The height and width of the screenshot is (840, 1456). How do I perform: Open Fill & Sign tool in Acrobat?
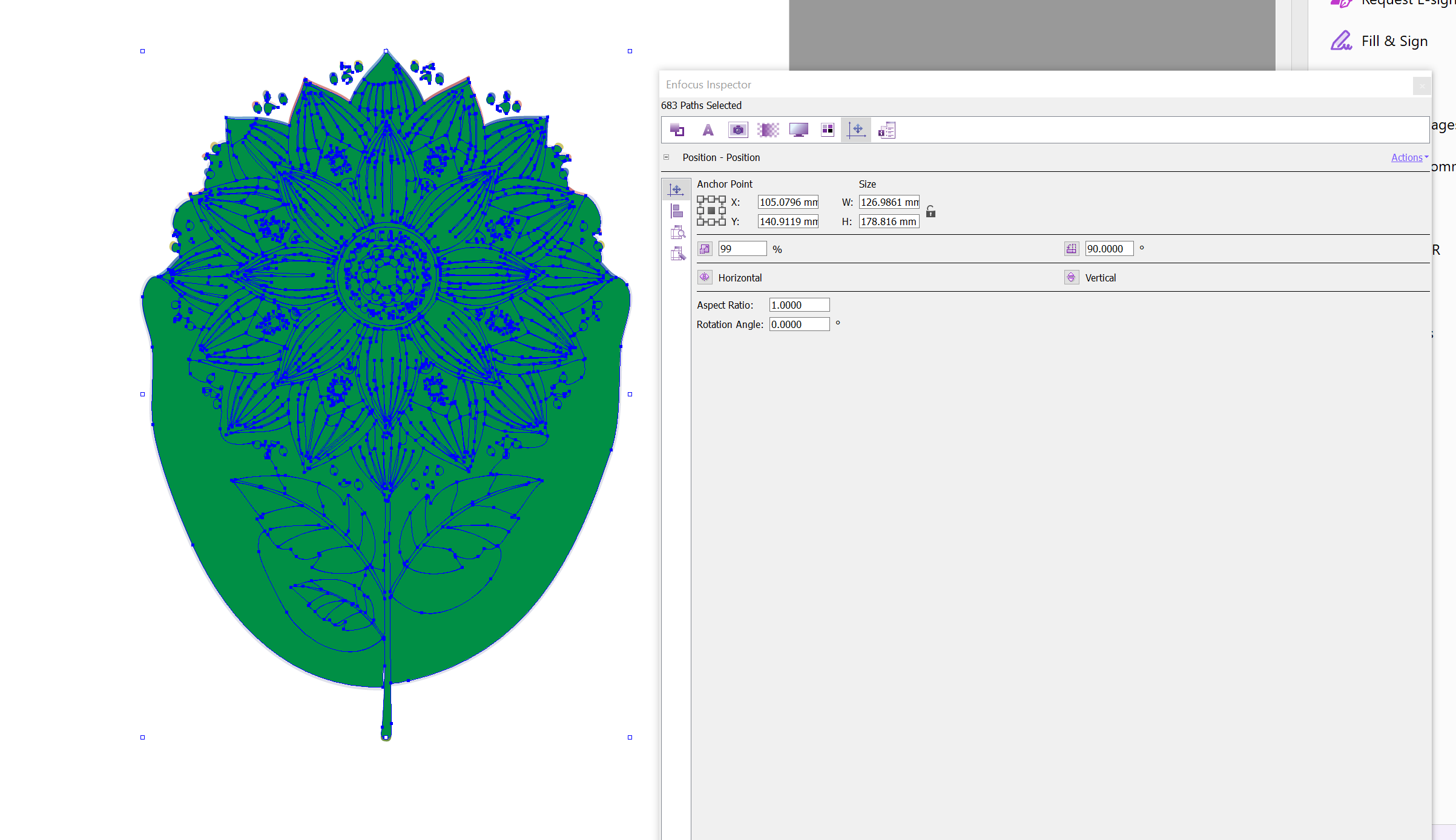coord(1394,41)
